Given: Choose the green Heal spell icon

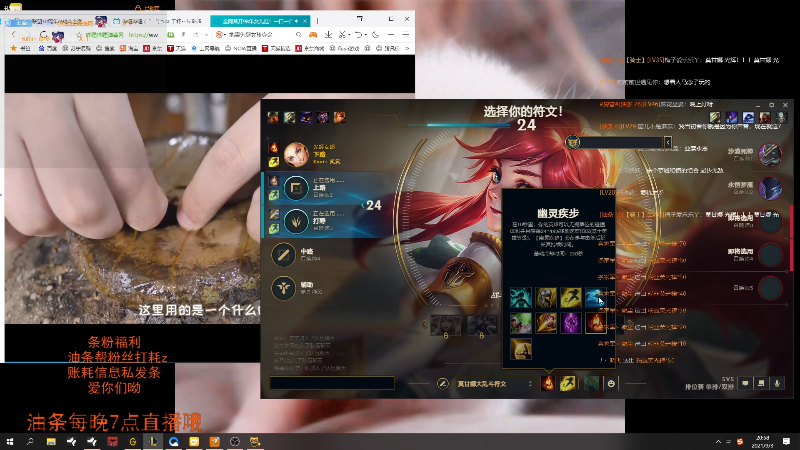Looking at the screenshot, I should coord(520,323).
